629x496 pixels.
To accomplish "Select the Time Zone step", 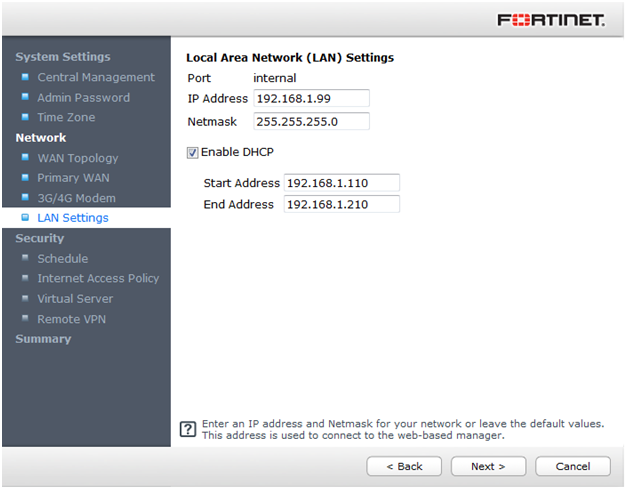I will point(66,117).
